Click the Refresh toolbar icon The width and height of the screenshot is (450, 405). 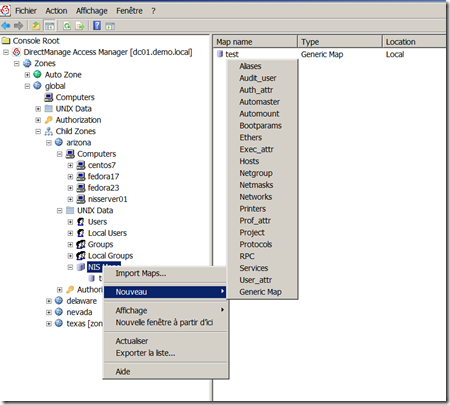point(67,26)
